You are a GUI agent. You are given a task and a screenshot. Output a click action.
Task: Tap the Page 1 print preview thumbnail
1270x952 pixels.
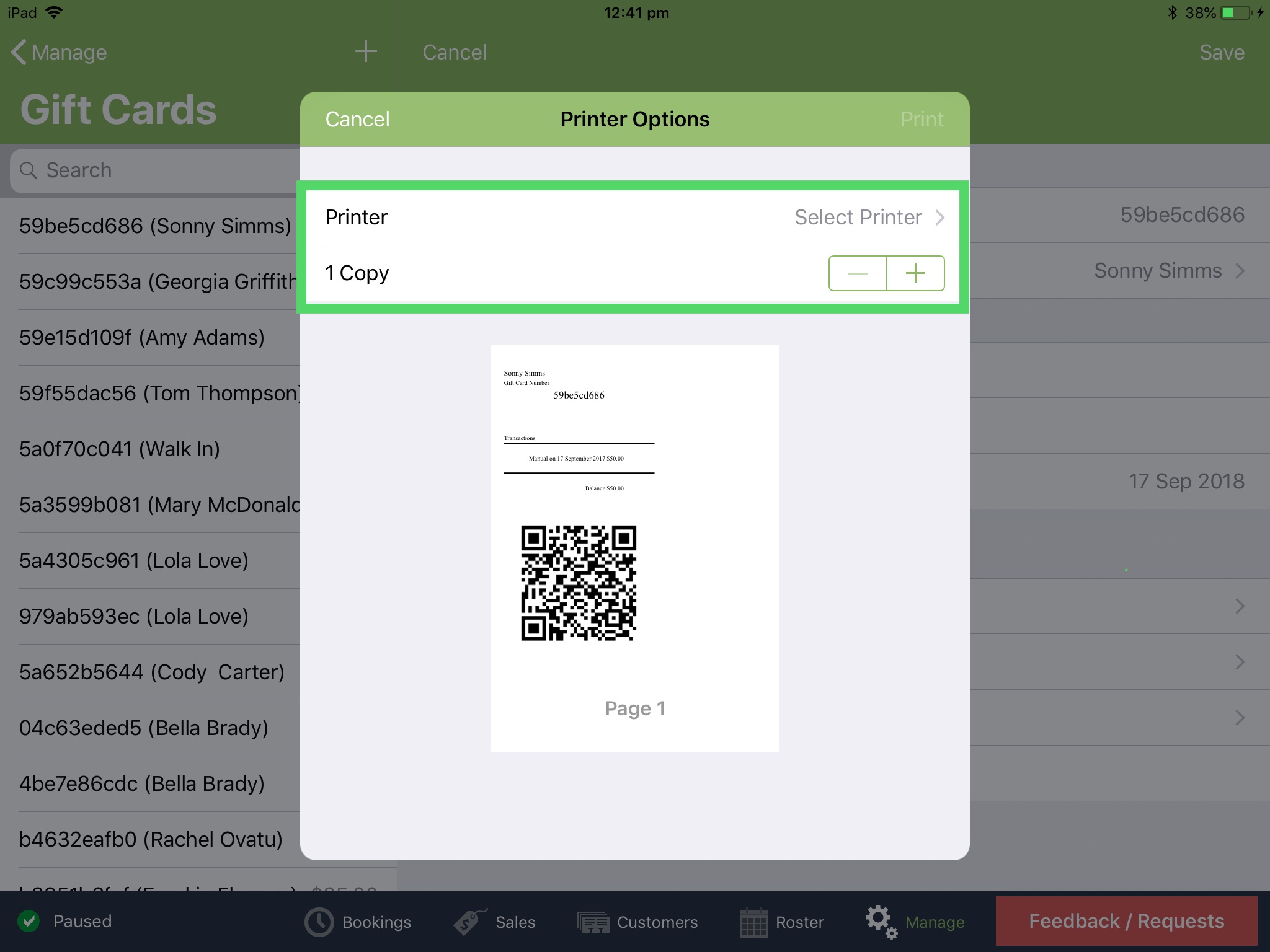tap(634, 548)
